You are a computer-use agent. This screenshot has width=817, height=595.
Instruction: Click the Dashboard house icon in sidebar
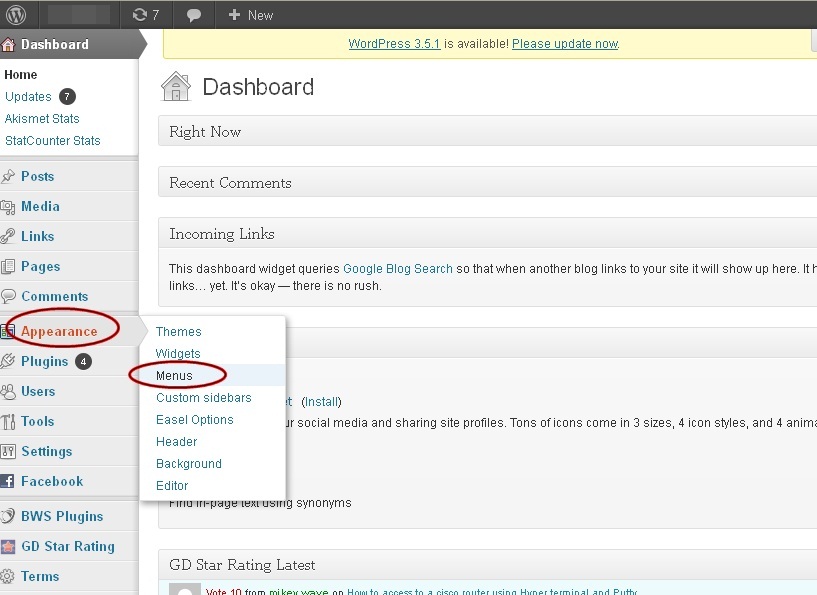pyautogui.click(x=8, y=44)
